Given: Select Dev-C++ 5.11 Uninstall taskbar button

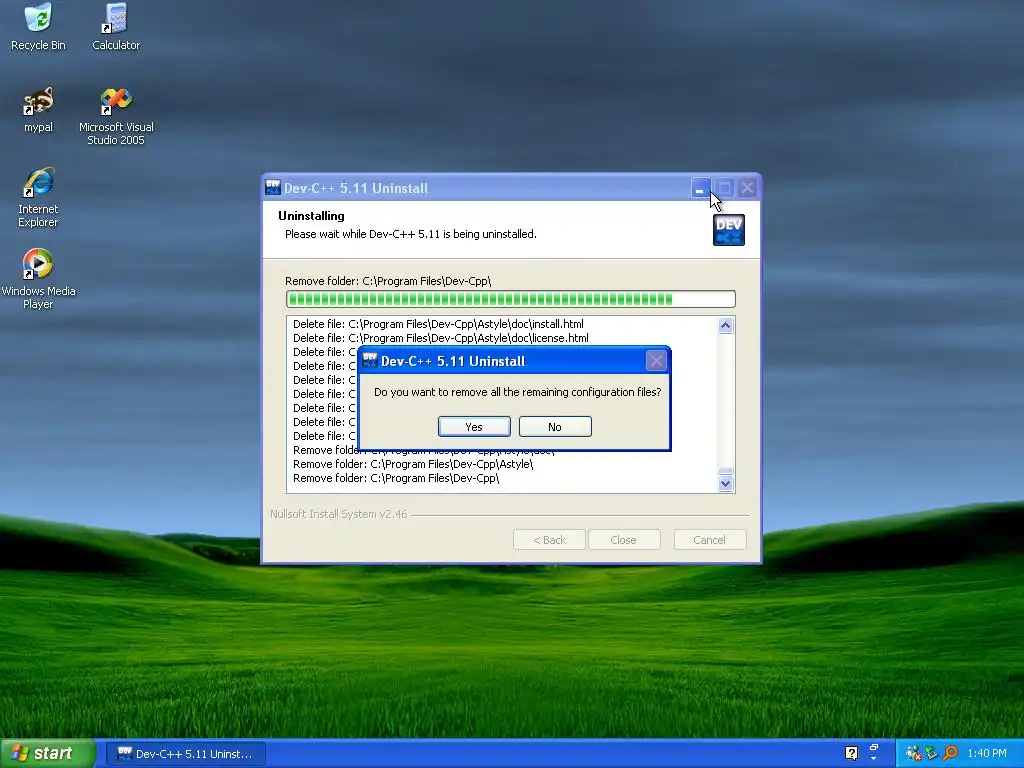Looking at the screenshot, I should (x=185, y=754).
